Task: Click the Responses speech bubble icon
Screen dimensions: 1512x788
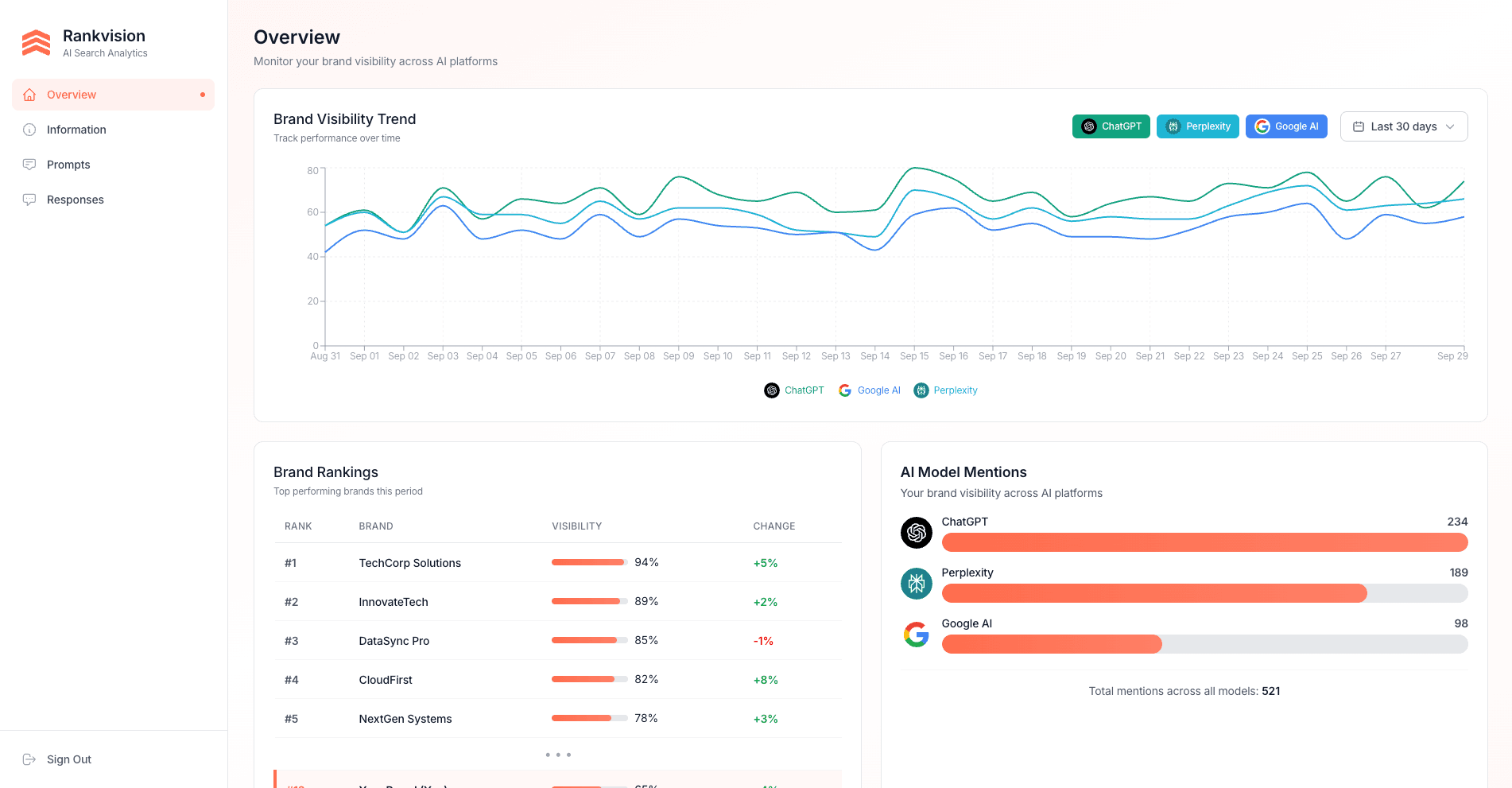Action: click(x=29, y=200)
